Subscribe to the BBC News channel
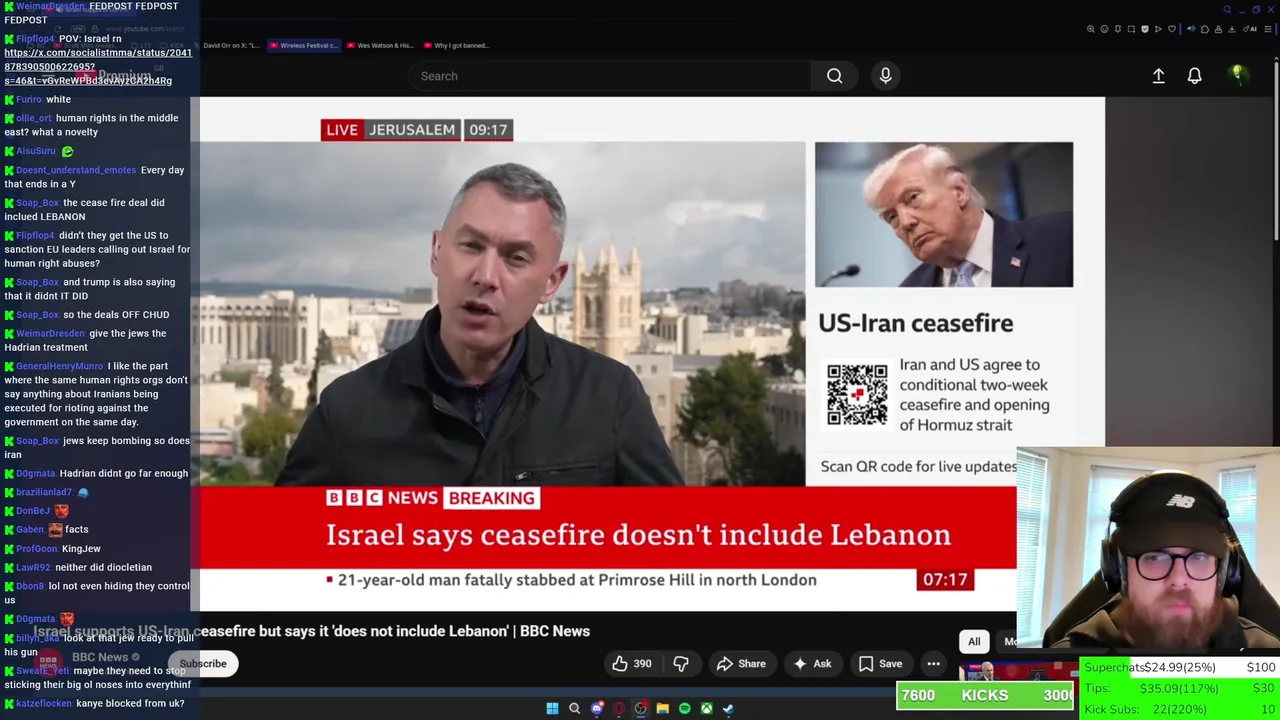The image size is (1280, 720). coord(203,663)
